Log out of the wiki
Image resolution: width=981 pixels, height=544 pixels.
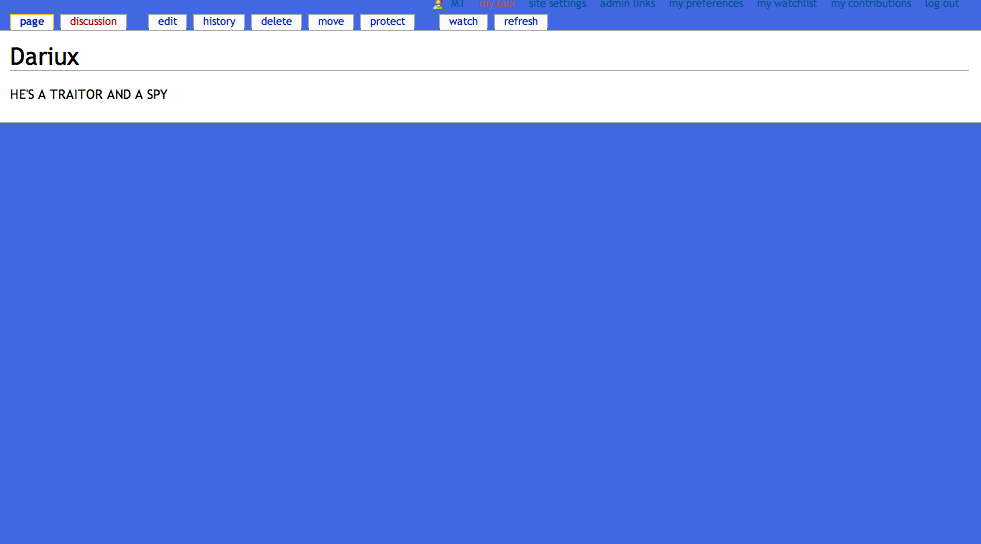point(942,4)
